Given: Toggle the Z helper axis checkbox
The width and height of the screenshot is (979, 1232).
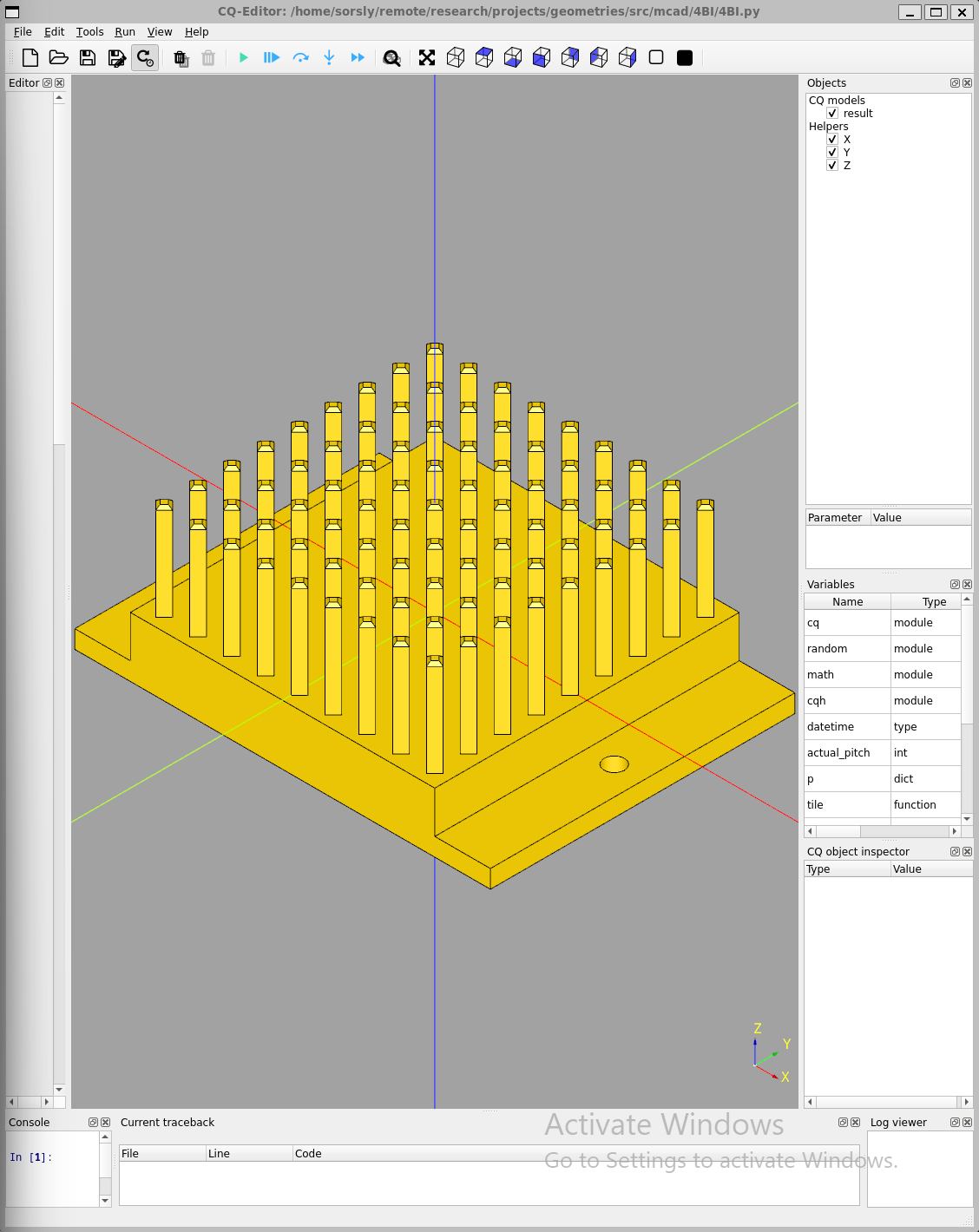Looking at the screenshot, I should tap(832, 166).
